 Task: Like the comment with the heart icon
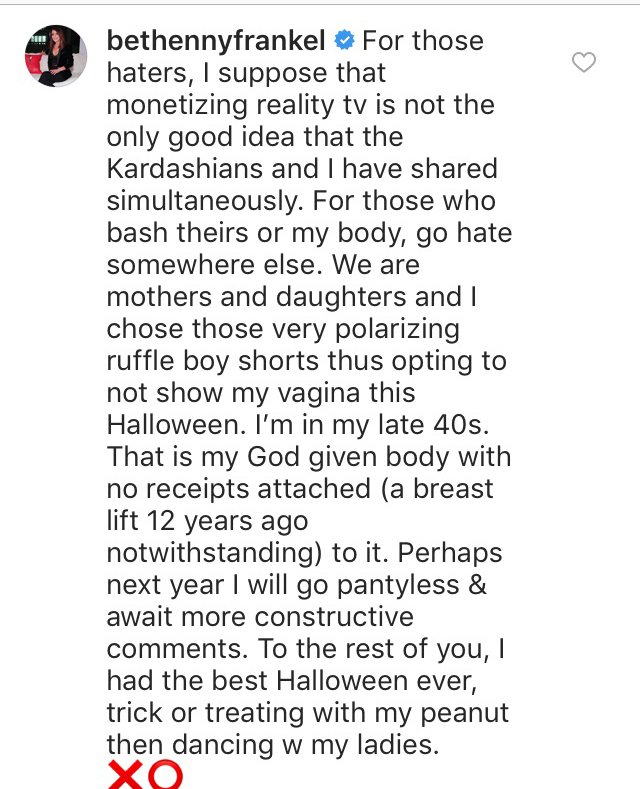click(584, 62)
